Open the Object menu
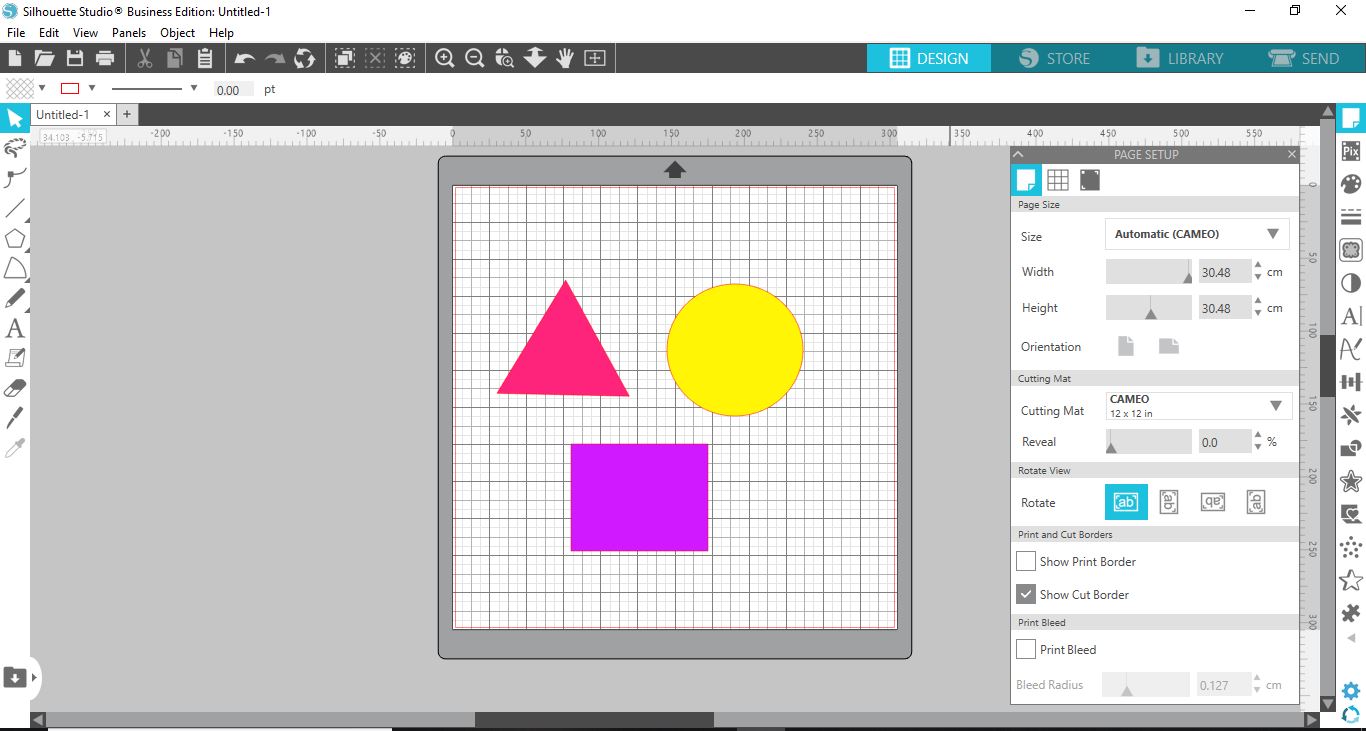Image resolution: width=1366 pixels, height=731 pixels. coord(177,32)
